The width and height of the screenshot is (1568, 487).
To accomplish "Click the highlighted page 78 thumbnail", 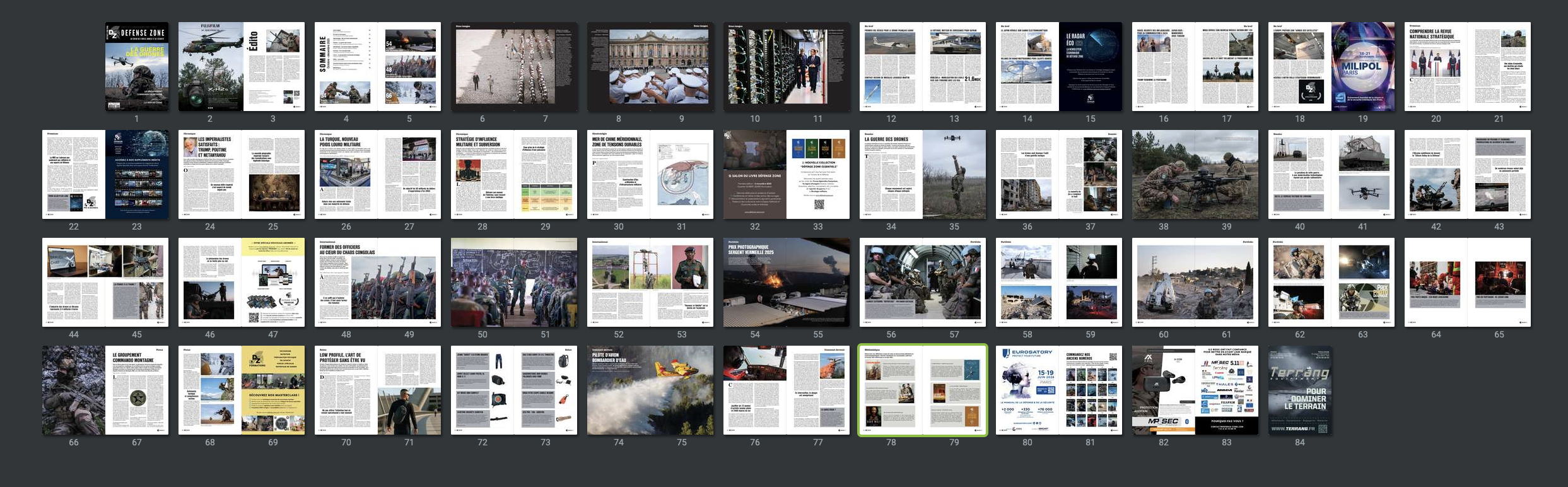I will [891, 390].
